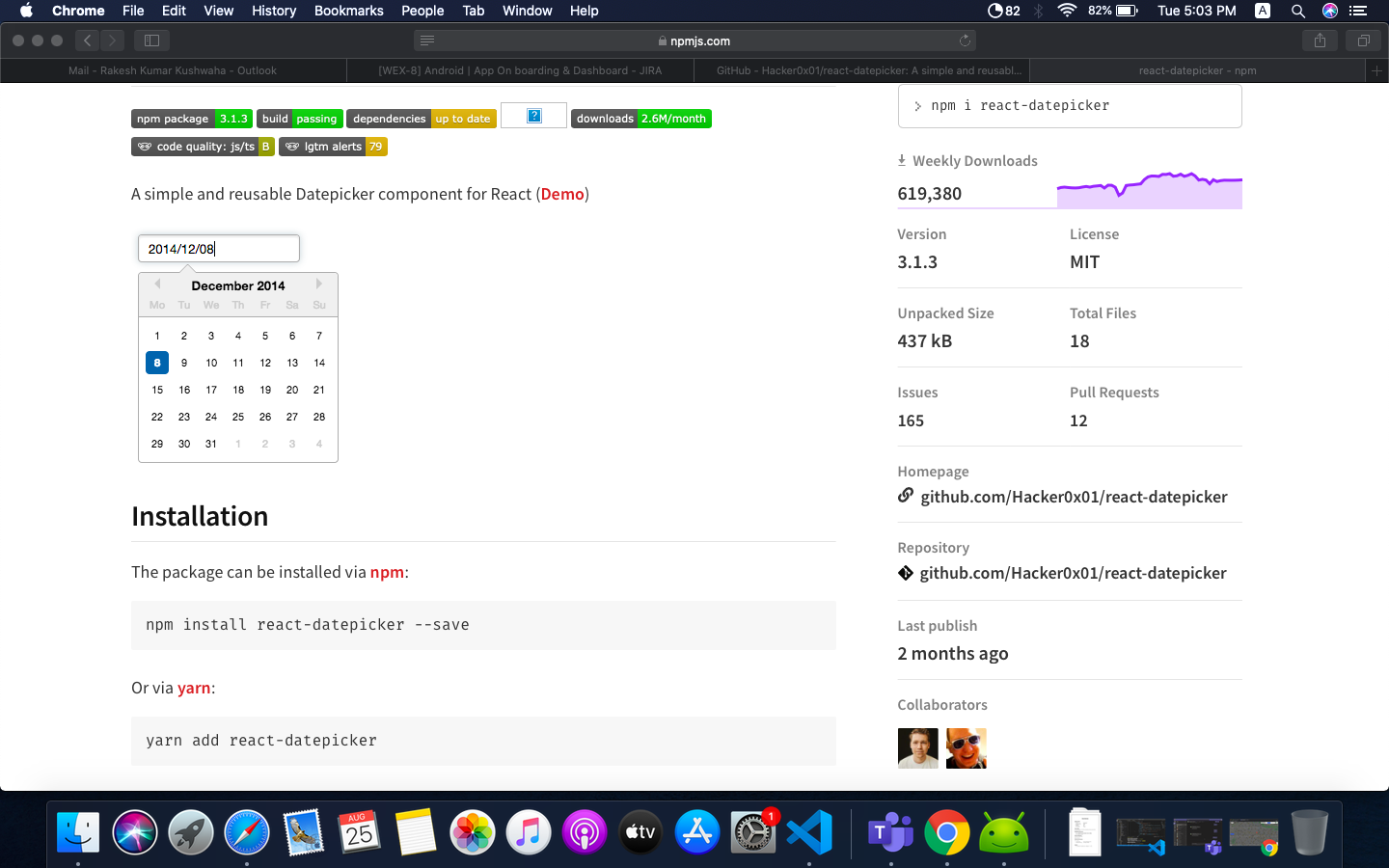Click npm i react-datepicker copy box
Viewport: 1389px width, 868px height.
click(1070, 106)
